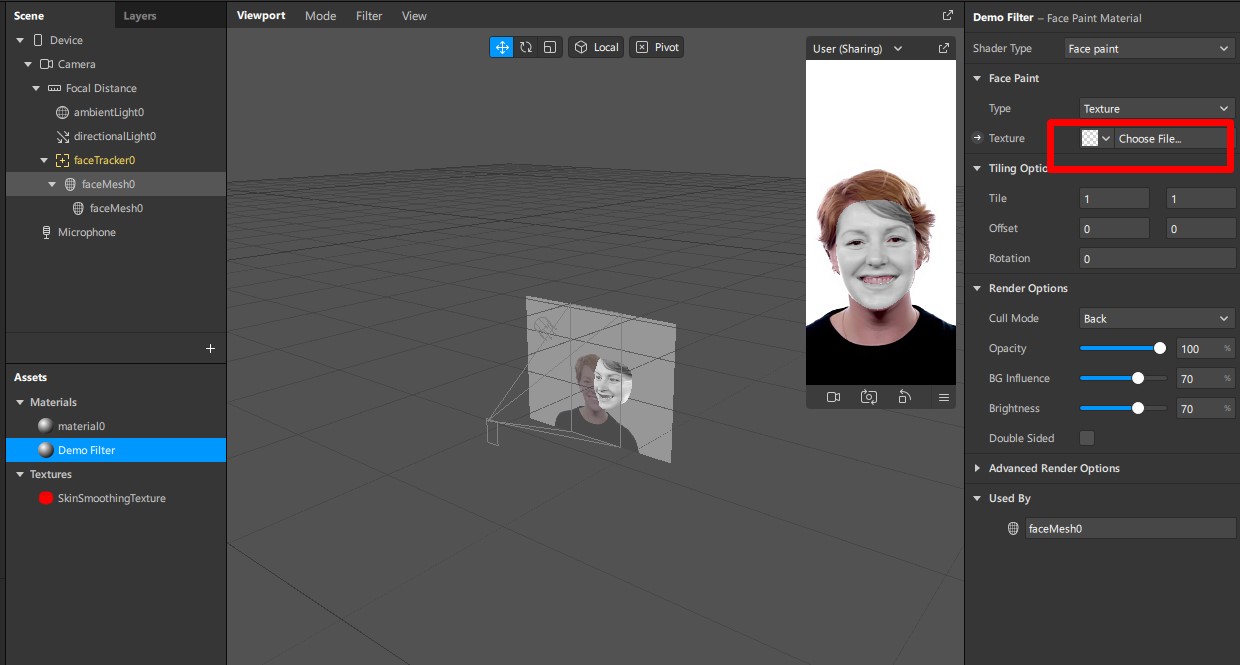Open the View menu

(414, 16)
